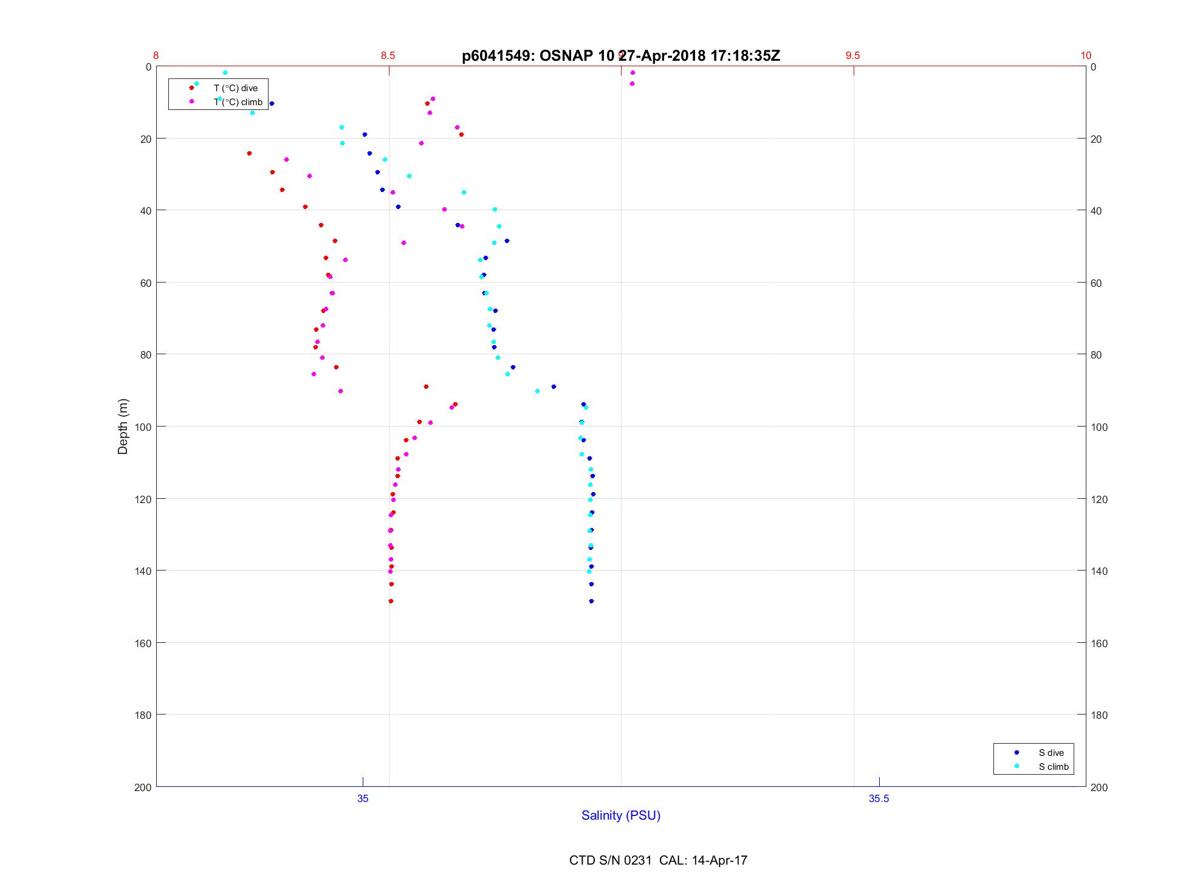Screen dimensions: 1200x885
Task: Click the '120' tick on the right depth axis
Action: pyautogui.click(x=1100, y=499)
